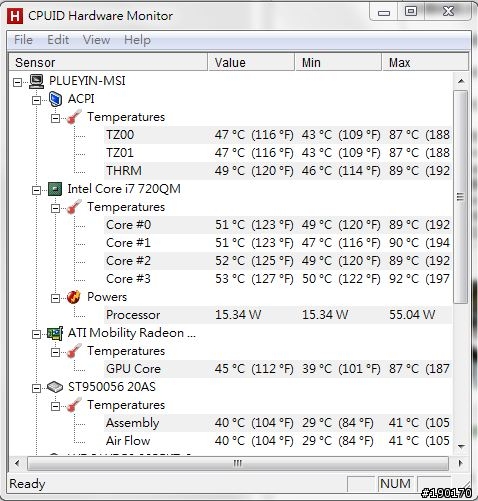This screenshot has width=478, height=501.
Task: Collapse ATI Radeon Temperatures group
Action: coord(55,352)
